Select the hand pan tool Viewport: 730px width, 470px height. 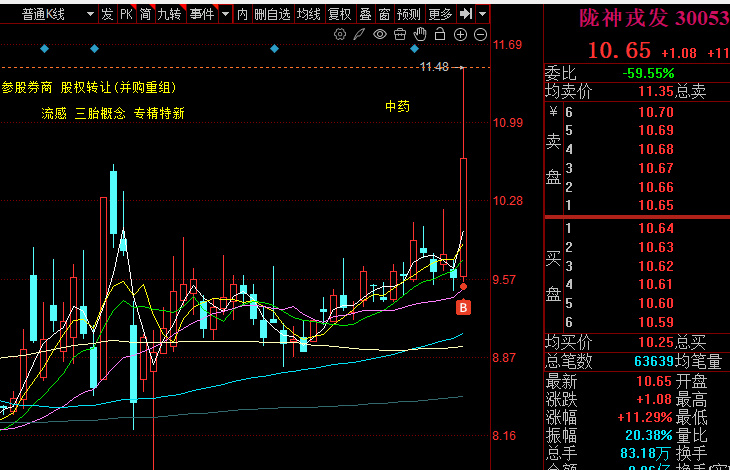[420, 34]
